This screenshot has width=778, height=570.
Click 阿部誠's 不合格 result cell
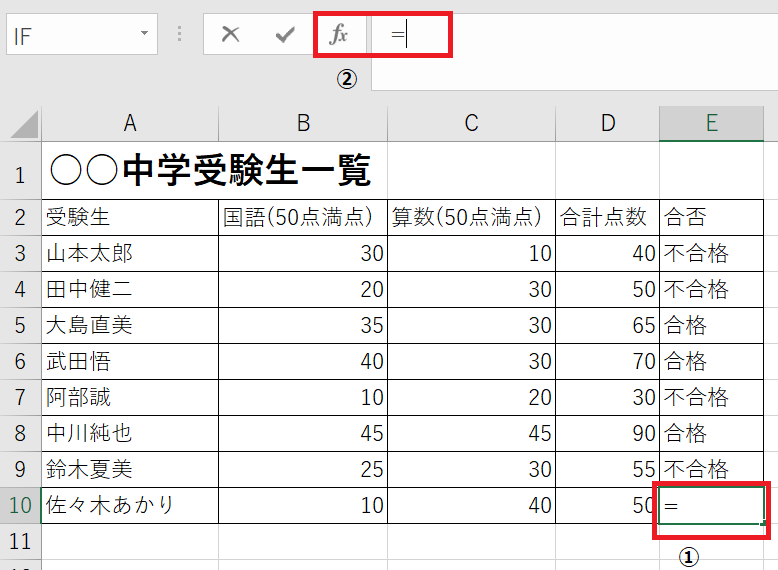pos(711,397)
